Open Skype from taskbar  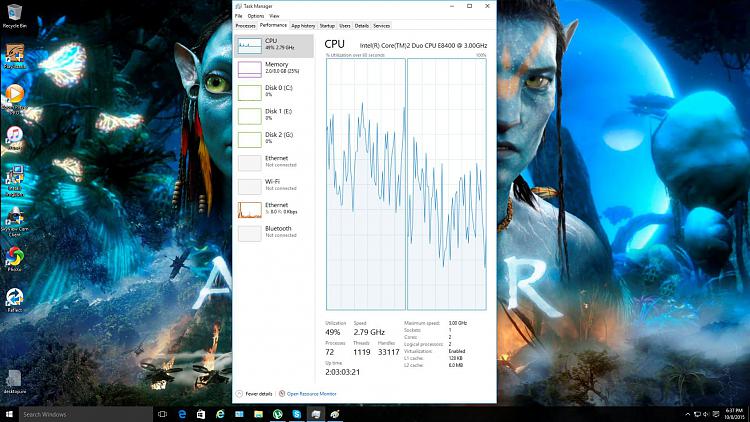(297, 414)
